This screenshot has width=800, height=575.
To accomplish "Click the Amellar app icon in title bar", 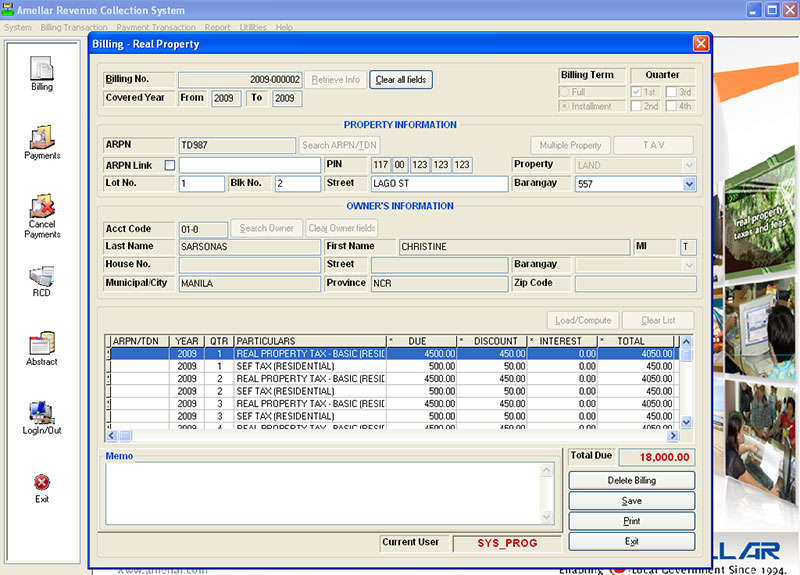I will tap(8, 10).
